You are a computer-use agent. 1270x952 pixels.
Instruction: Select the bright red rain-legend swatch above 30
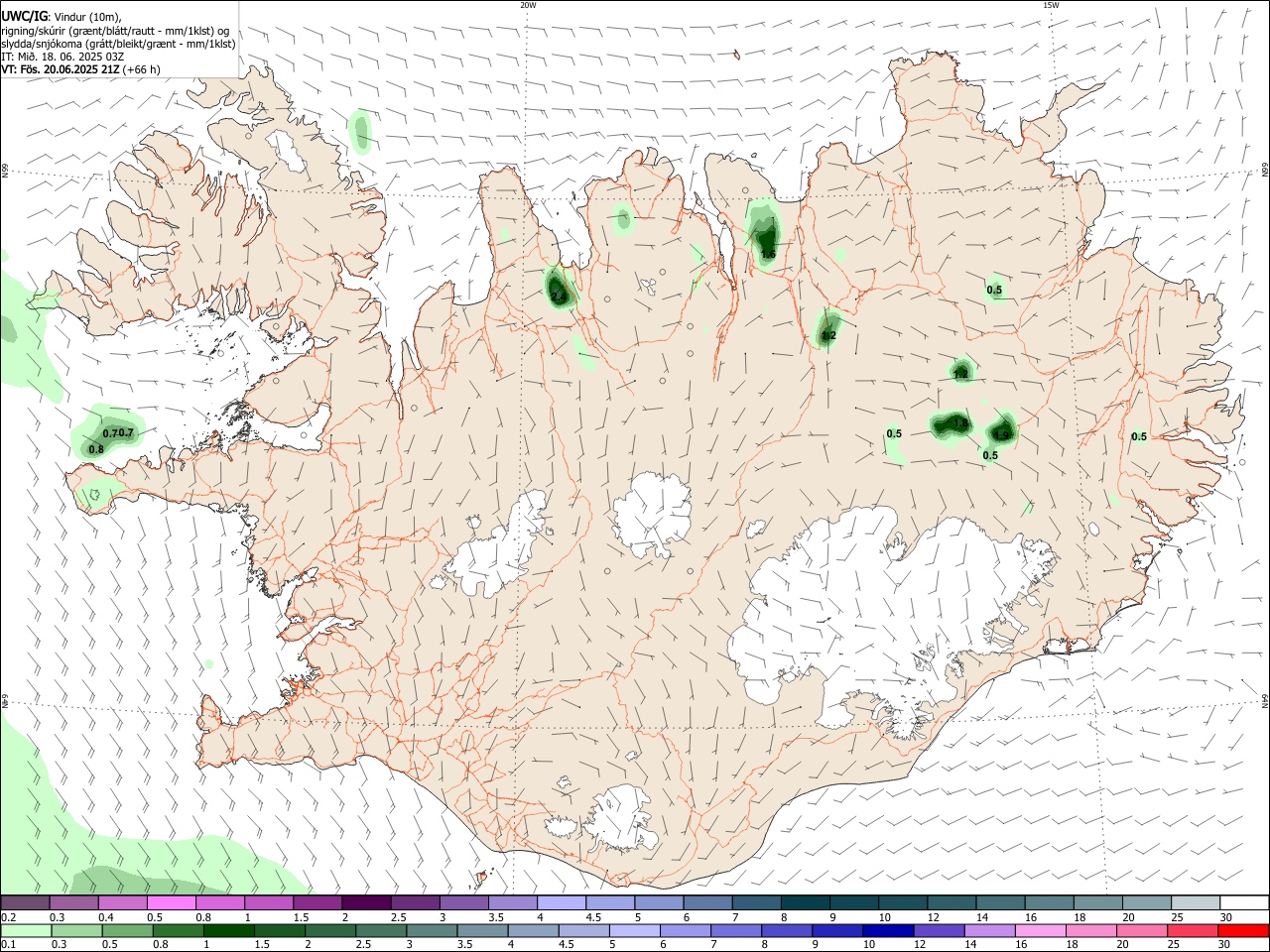click(x=1243, y=930)
